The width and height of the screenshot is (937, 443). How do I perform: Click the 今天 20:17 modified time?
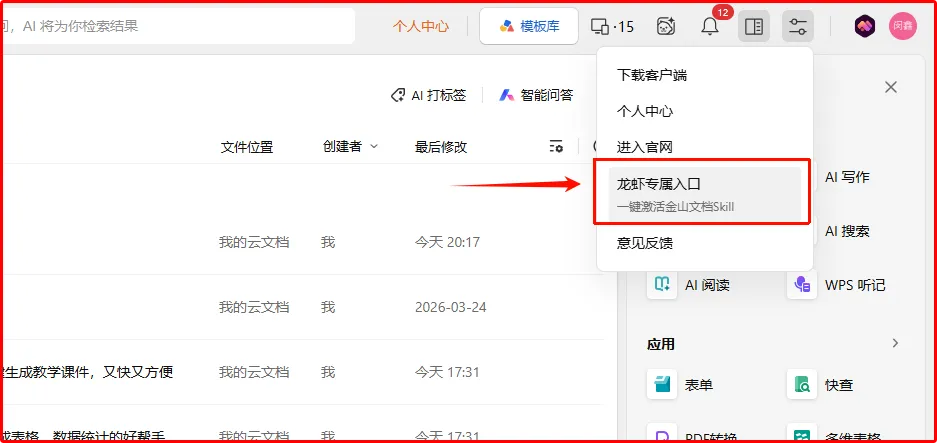pos(447,242)
